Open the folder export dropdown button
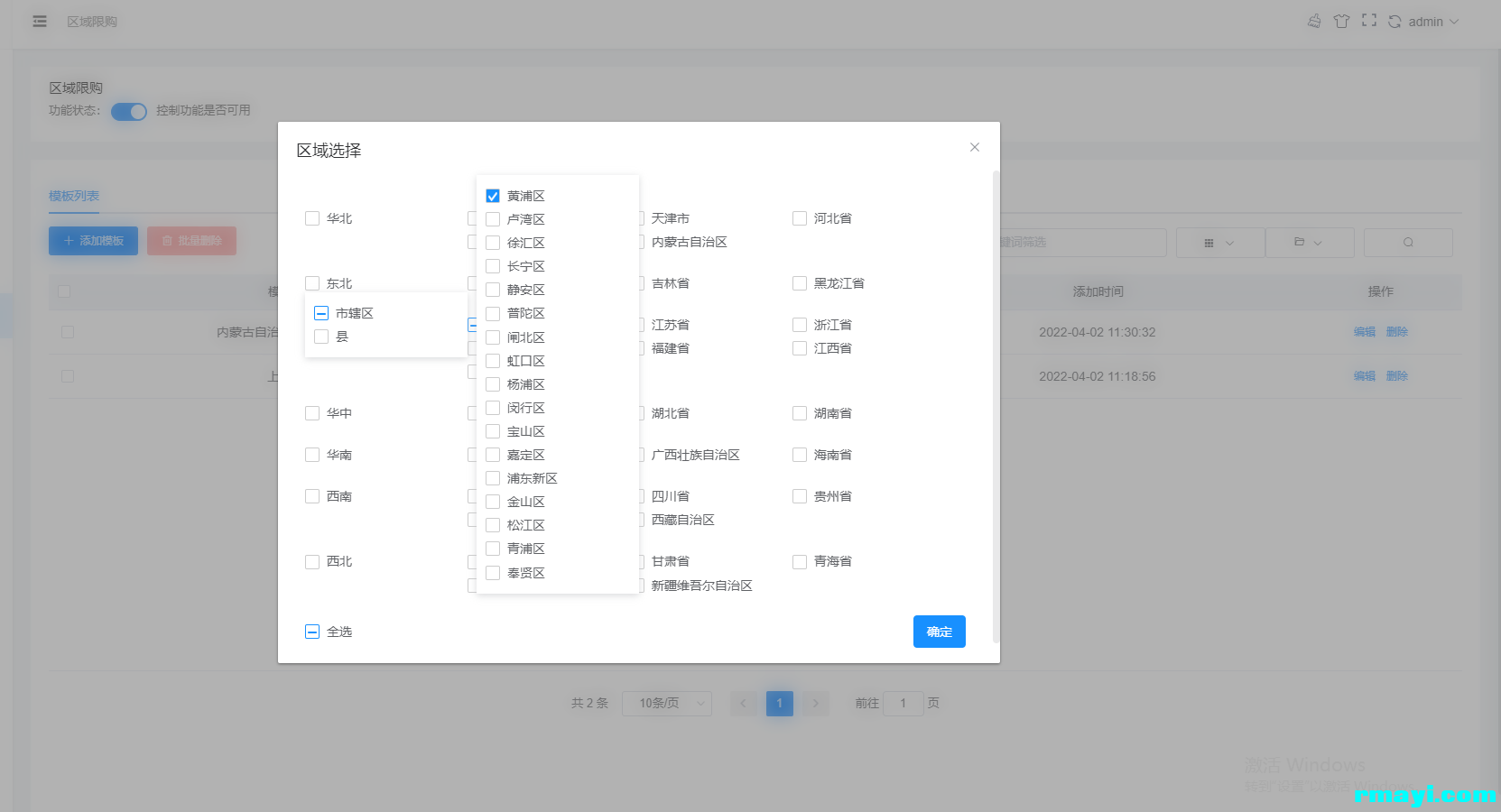The width and height of the screenshot is (1501, 812). 1309,243
